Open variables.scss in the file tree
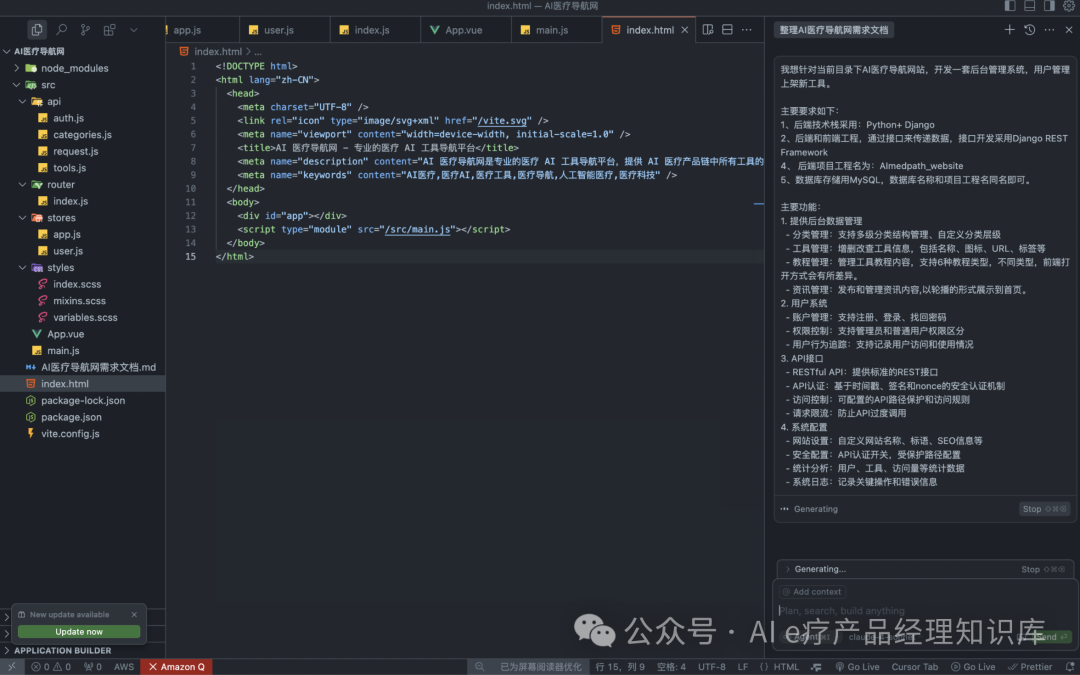 [85, 318]
